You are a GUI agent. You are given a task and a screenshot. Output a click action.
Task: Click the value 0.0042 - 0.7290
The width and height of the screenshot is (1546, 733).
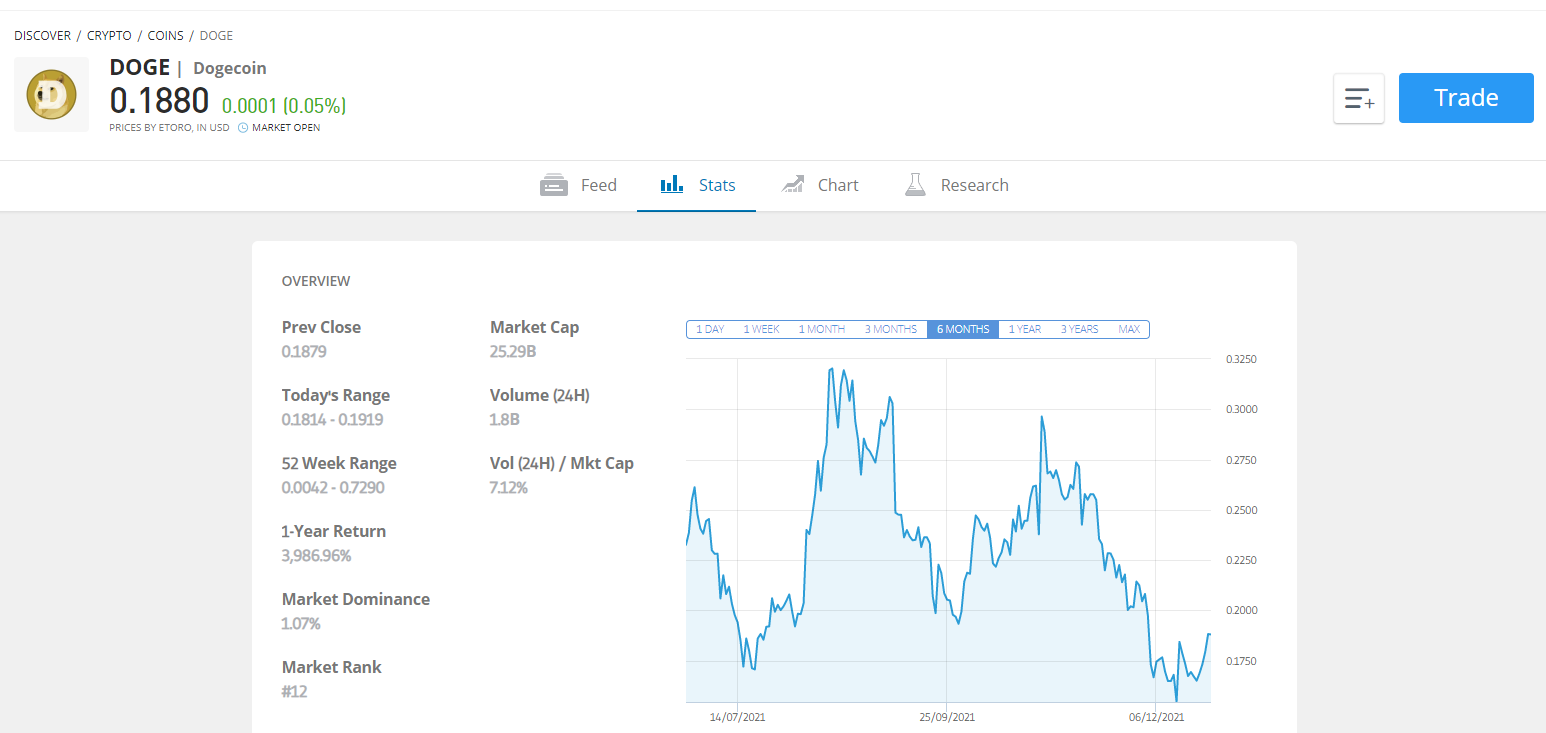(333, 488)
